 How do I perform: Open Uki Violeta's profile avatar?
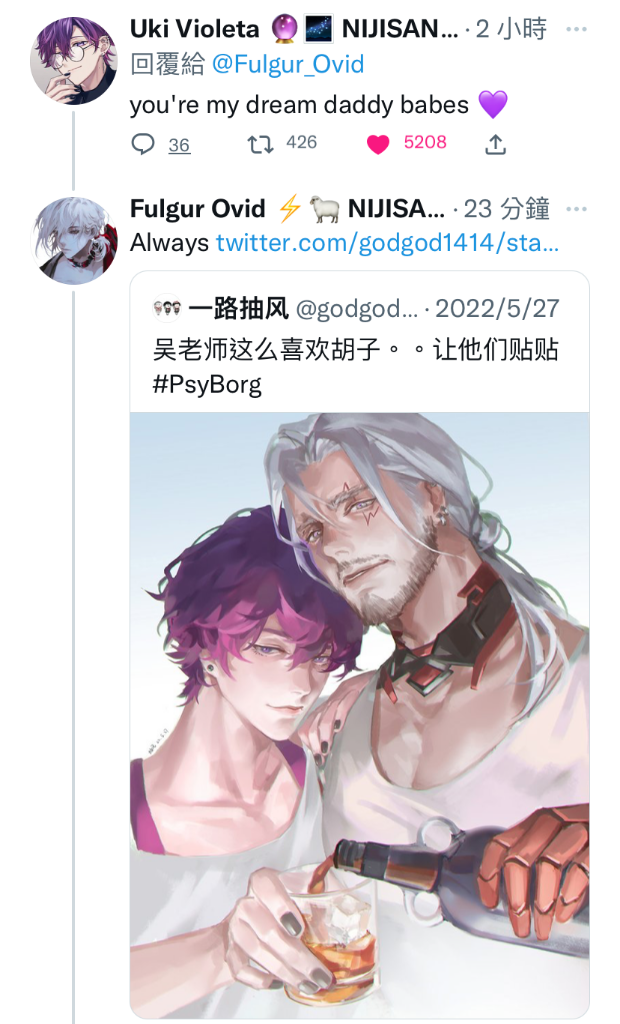coord(74,61)
